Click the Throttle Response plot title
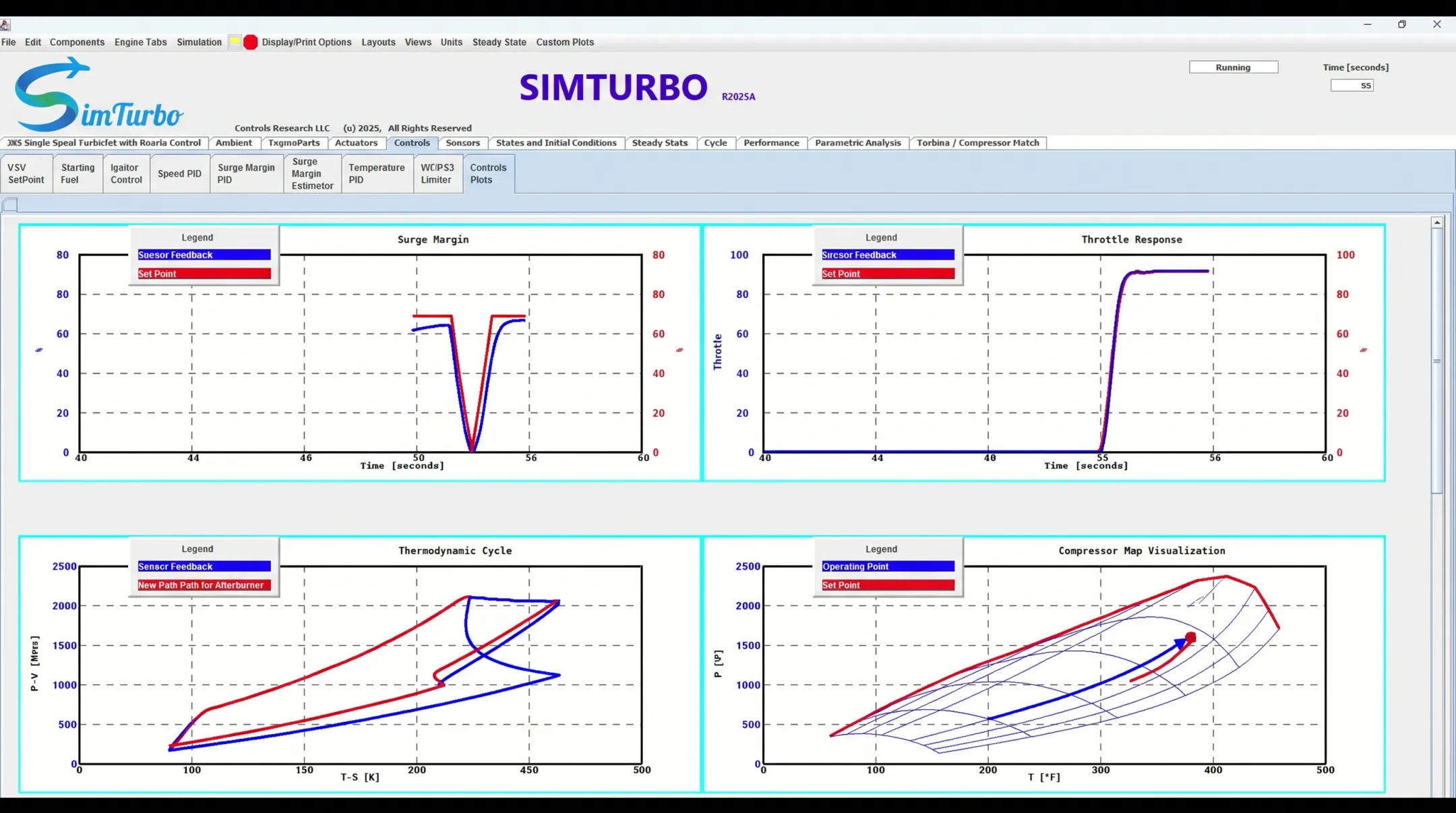The image size is (1456, 813). pos(1132,239)
